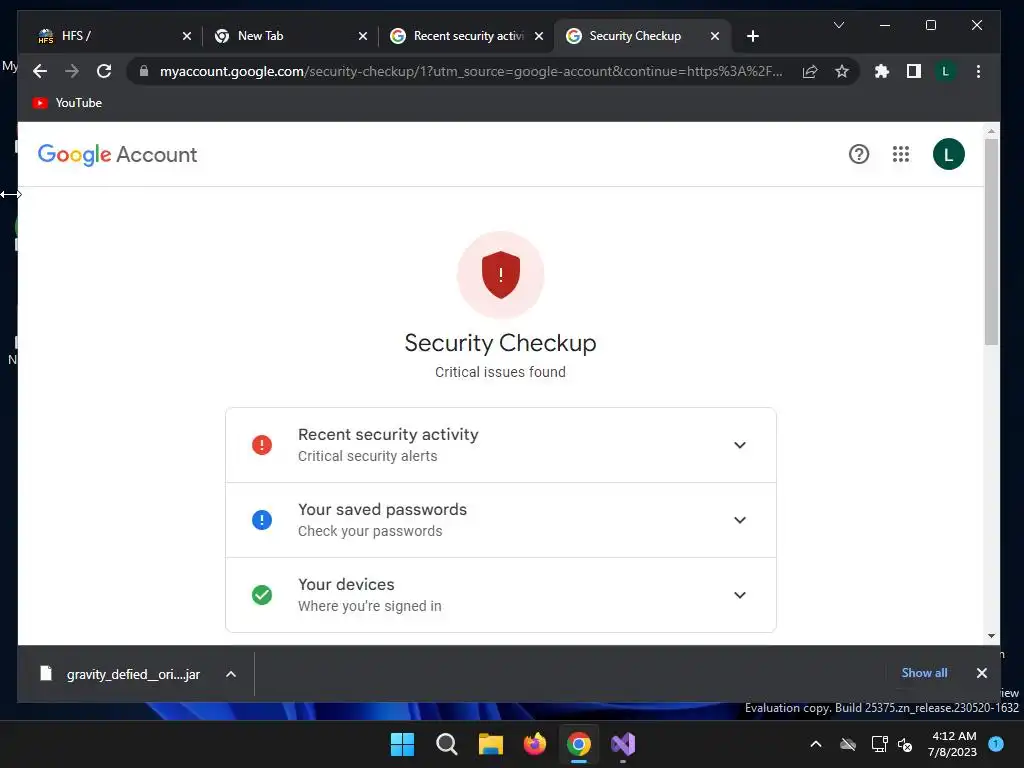The image size is (1024, 768).
Task: Click the scrollbar down arrow
Action: 991,636
